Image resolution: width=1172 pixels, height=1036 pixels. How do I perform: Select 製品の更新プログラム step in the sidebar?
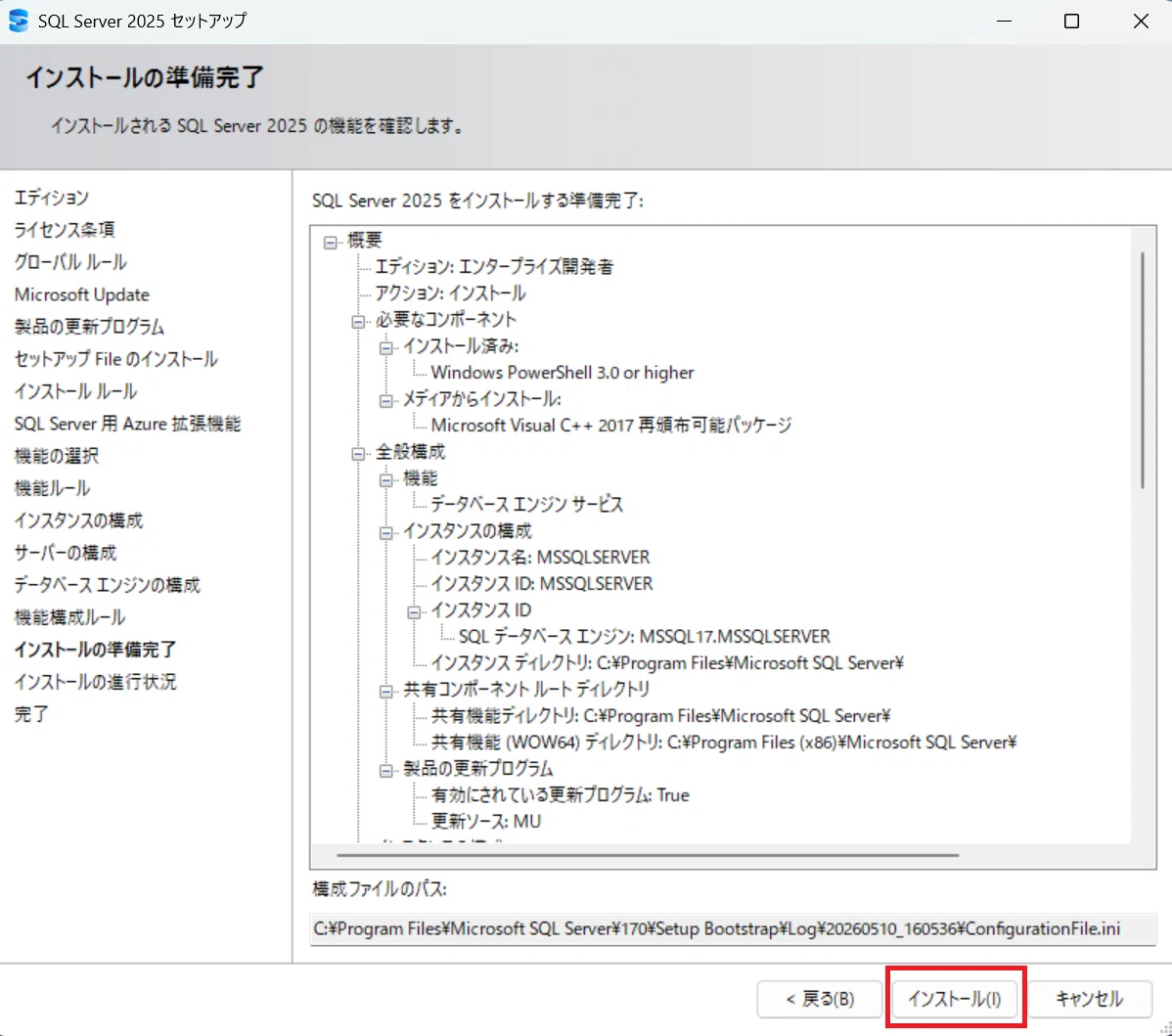pyautogui.click(x=89, y=327)
